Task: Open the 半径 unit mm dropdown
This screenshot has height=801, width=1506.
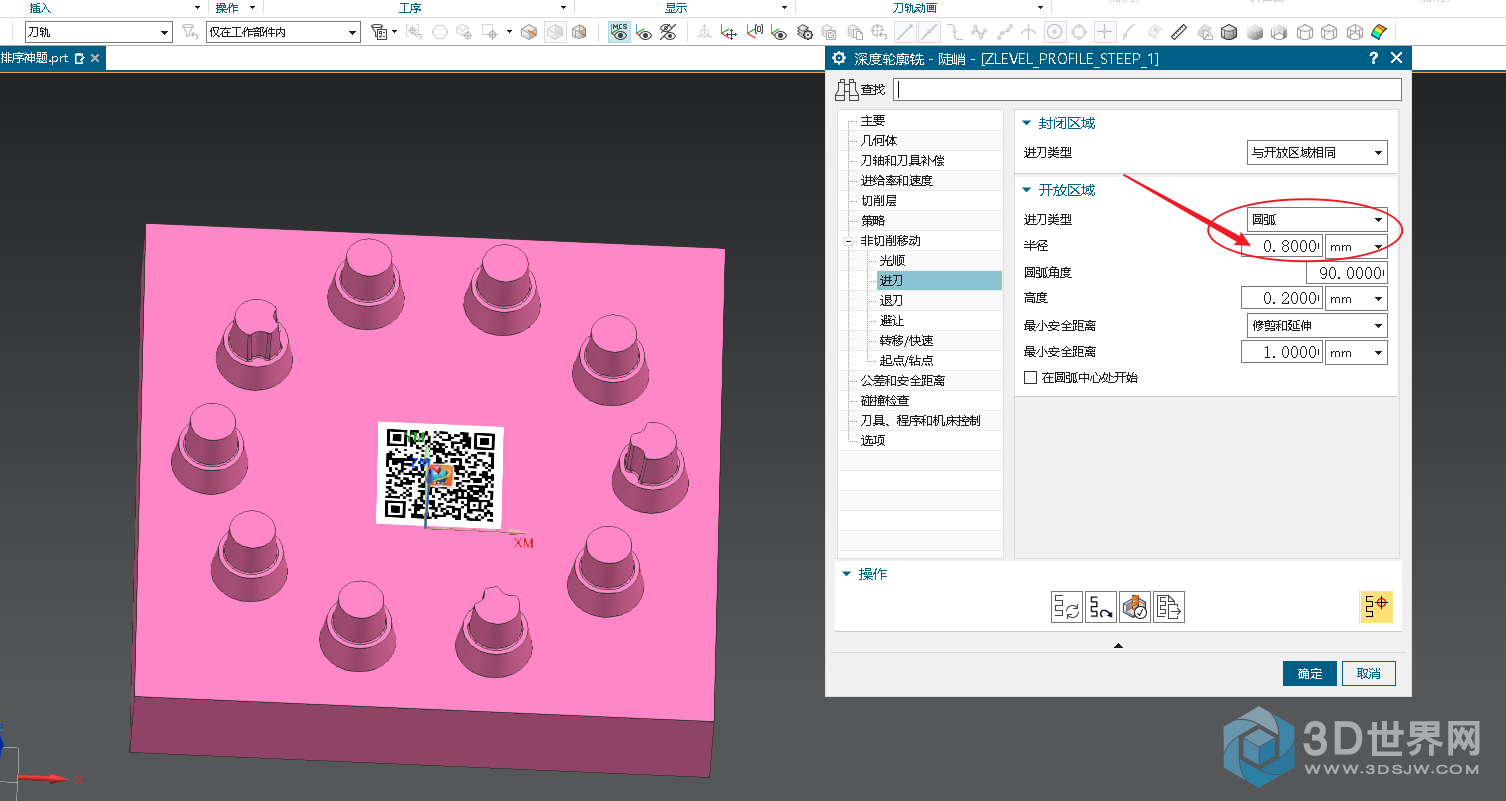Action: click(1356, 246)
